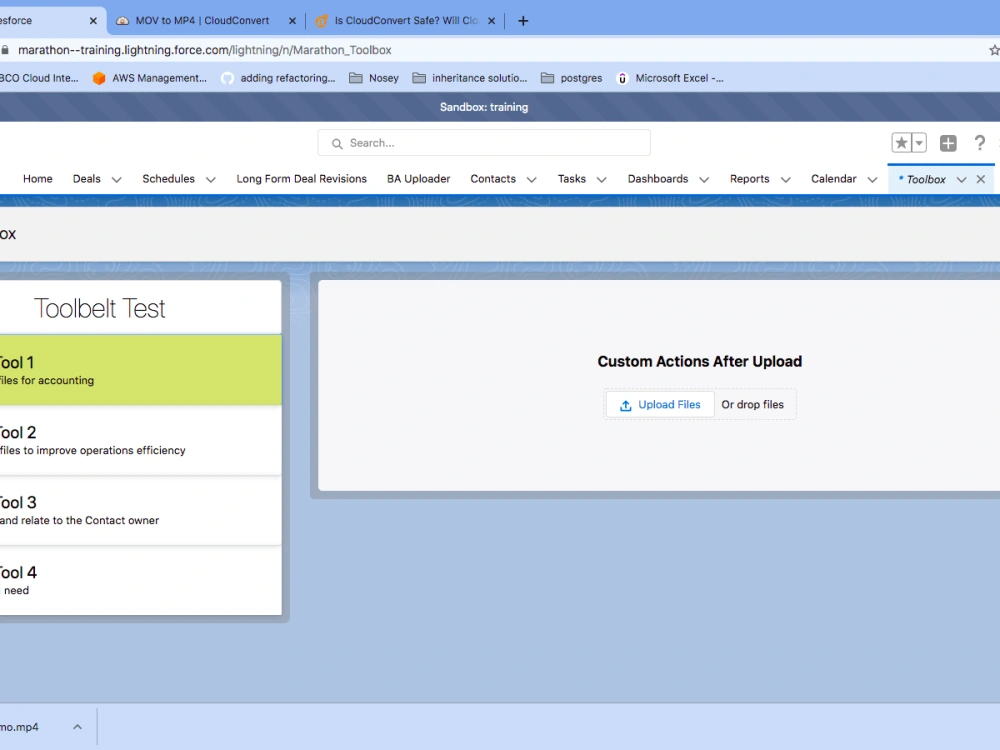This screenshot has height=750, width=1000.
Task: Open the Microsoft Excel bookmark
Action: pos(670,78)
